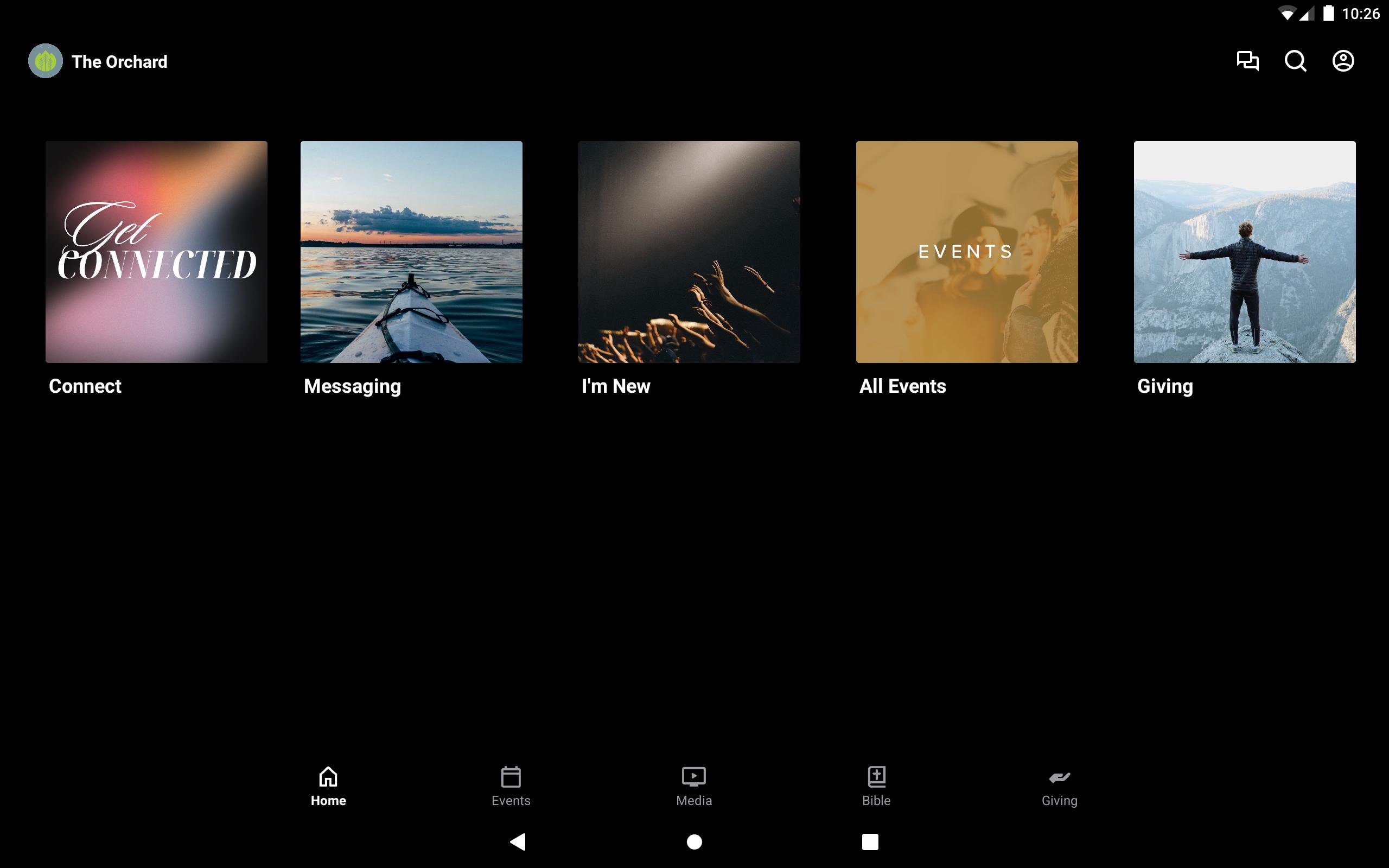
Task: Tap the Giving label under mountain image
Action: tap(1165, 387)
